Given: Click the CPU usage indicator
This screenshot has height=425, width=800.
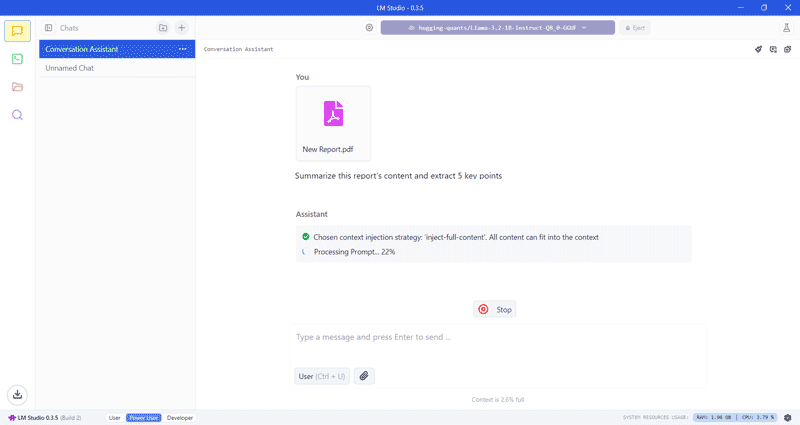Looking at the screenshot, I should (x=758, y=417).
